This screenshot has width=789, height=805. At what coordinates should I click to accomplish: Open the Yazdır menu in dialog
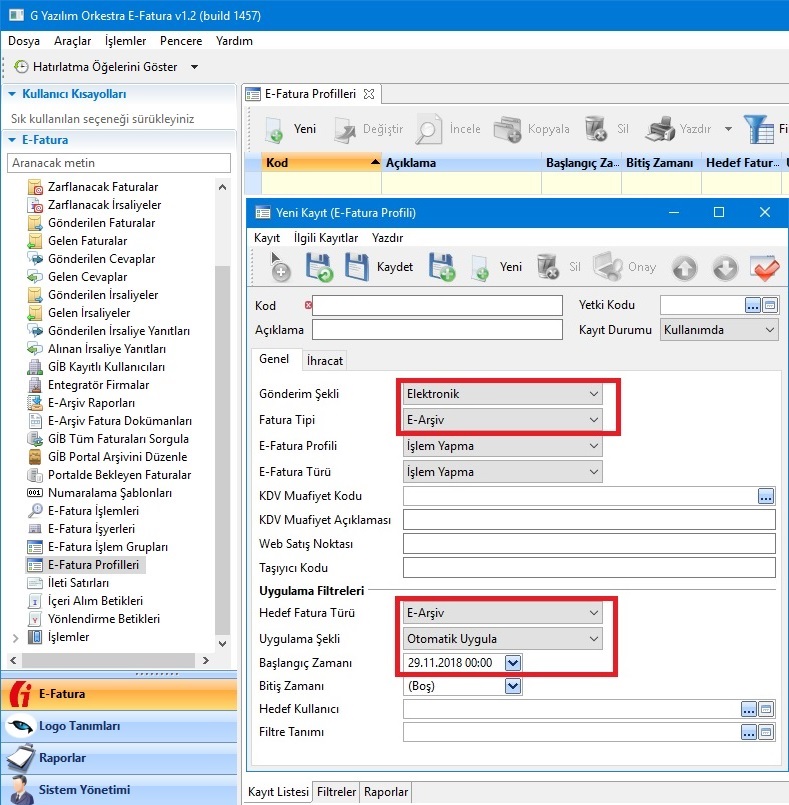pyautogui.click(x=388, y=238)
